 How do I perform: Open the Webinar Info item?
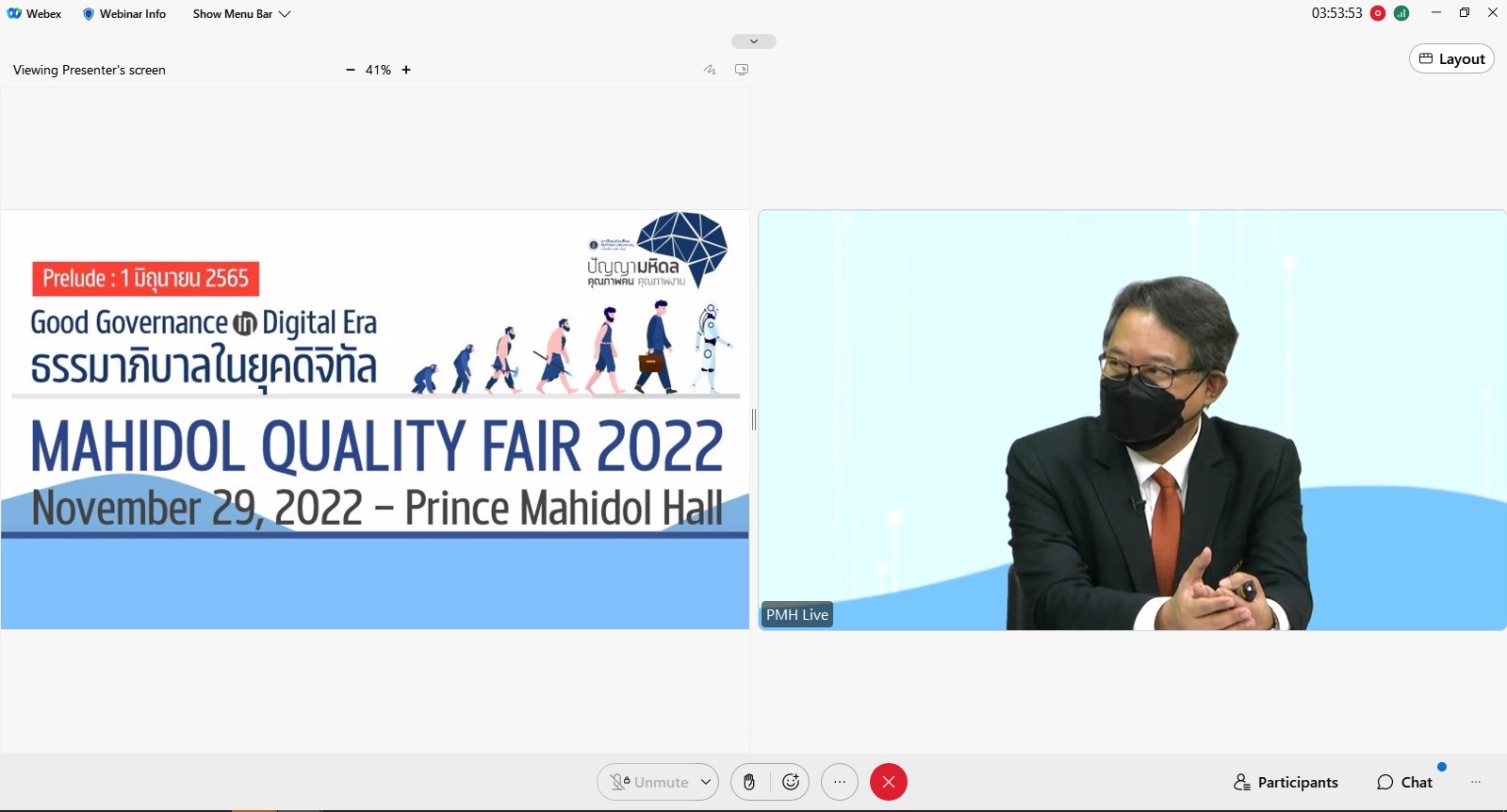(124, 14)
